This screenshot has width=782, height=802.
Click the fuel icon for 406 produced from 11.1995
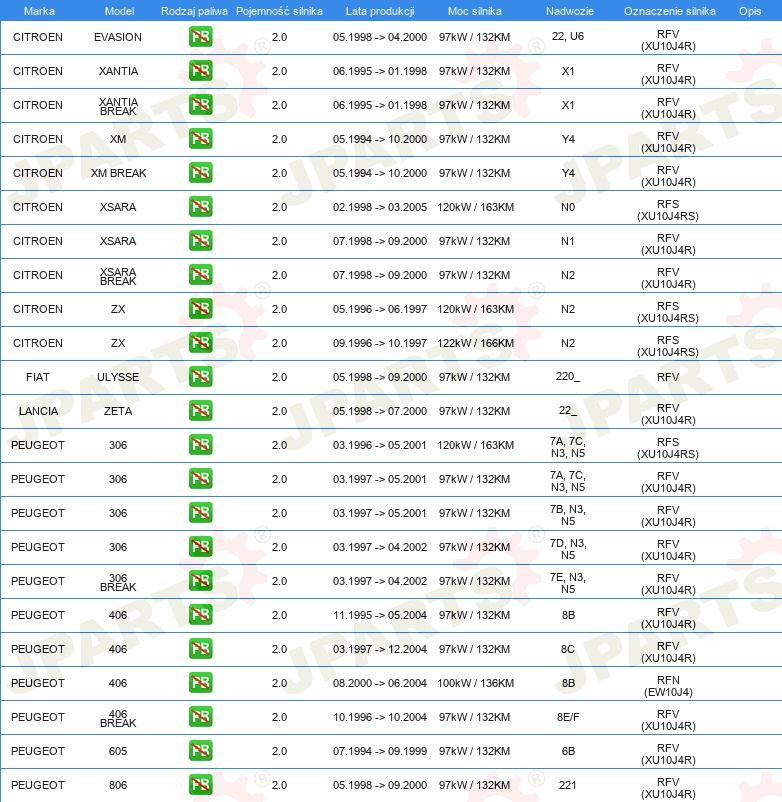coord(200,615)
